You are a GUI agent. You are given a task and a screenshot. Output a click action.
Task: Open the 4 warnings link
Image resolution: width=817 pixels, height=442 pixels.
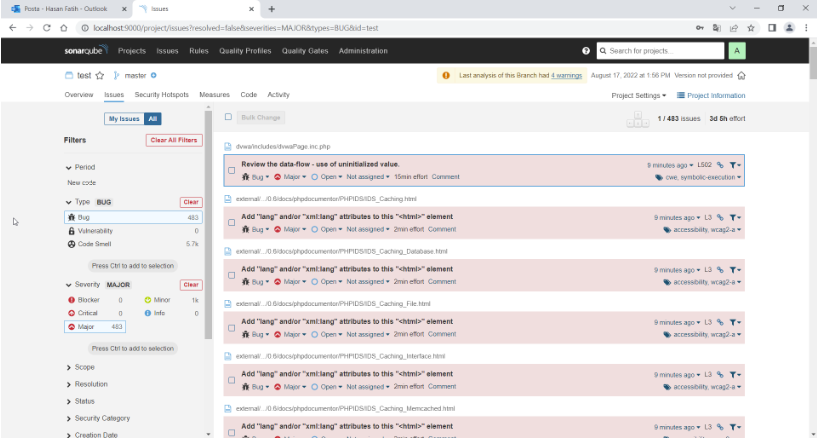pos(566,75)
